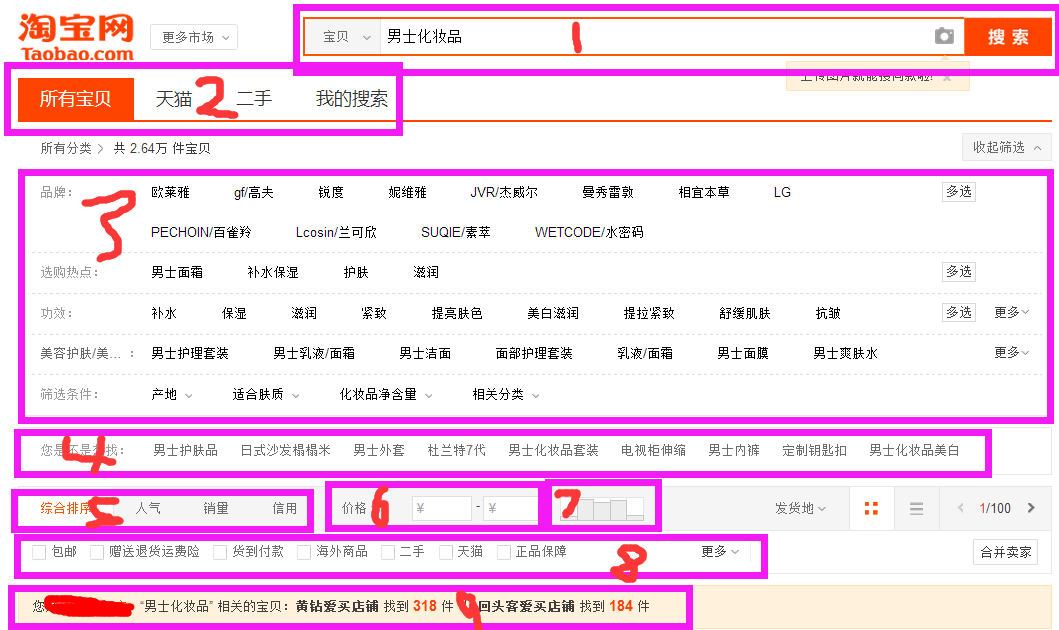Image resolution: width=1059 pixels, height=630 pixels.
Task: Switch to 二手 tab
Action: point(254,99)
